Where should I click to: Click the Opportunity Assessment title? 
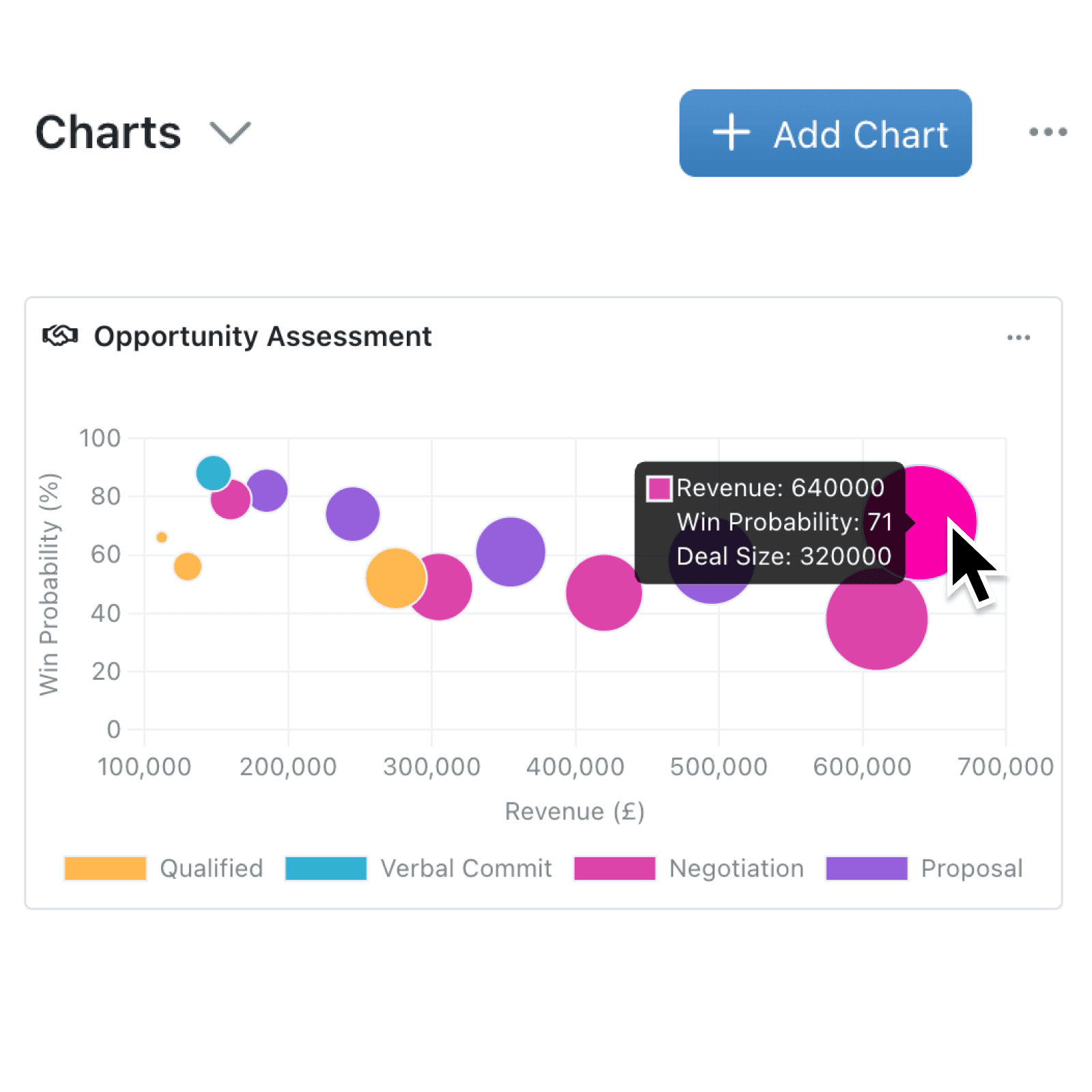(263, 336)
